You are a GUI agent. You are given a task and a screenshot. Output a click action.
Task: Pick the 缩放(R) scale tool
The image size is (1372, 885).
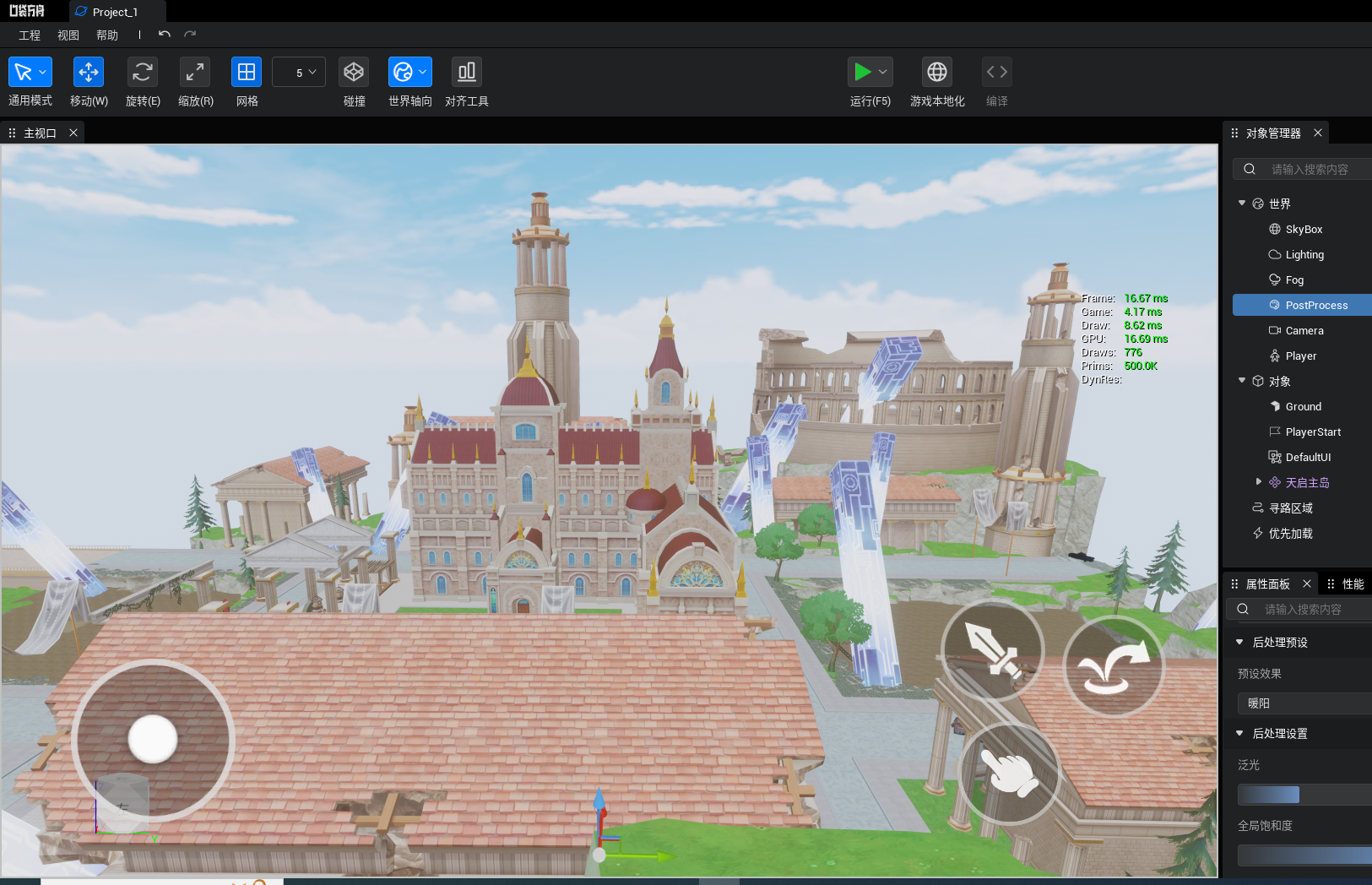pyautogui.click(x=195, y=72)
